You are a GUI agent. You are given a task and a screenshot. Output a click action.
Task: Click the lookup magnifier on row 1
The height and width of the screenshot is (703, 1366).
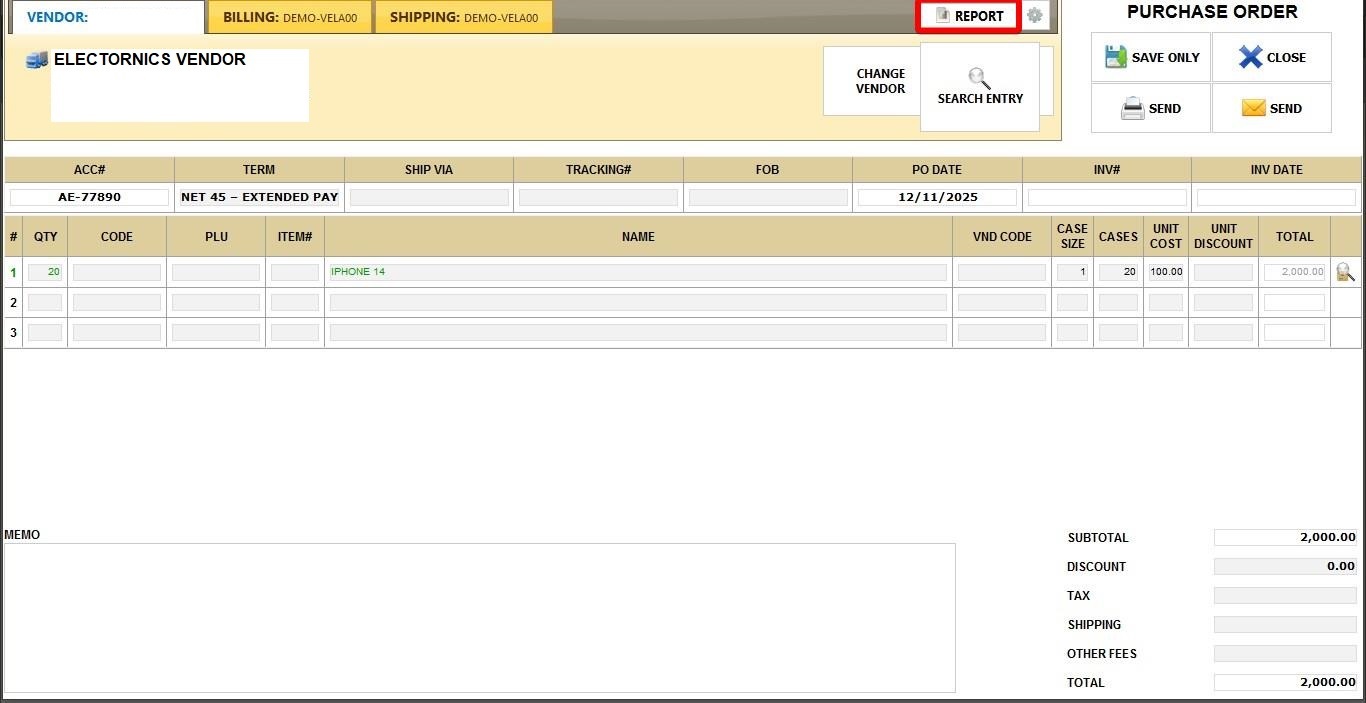(x=1345, y=272)
